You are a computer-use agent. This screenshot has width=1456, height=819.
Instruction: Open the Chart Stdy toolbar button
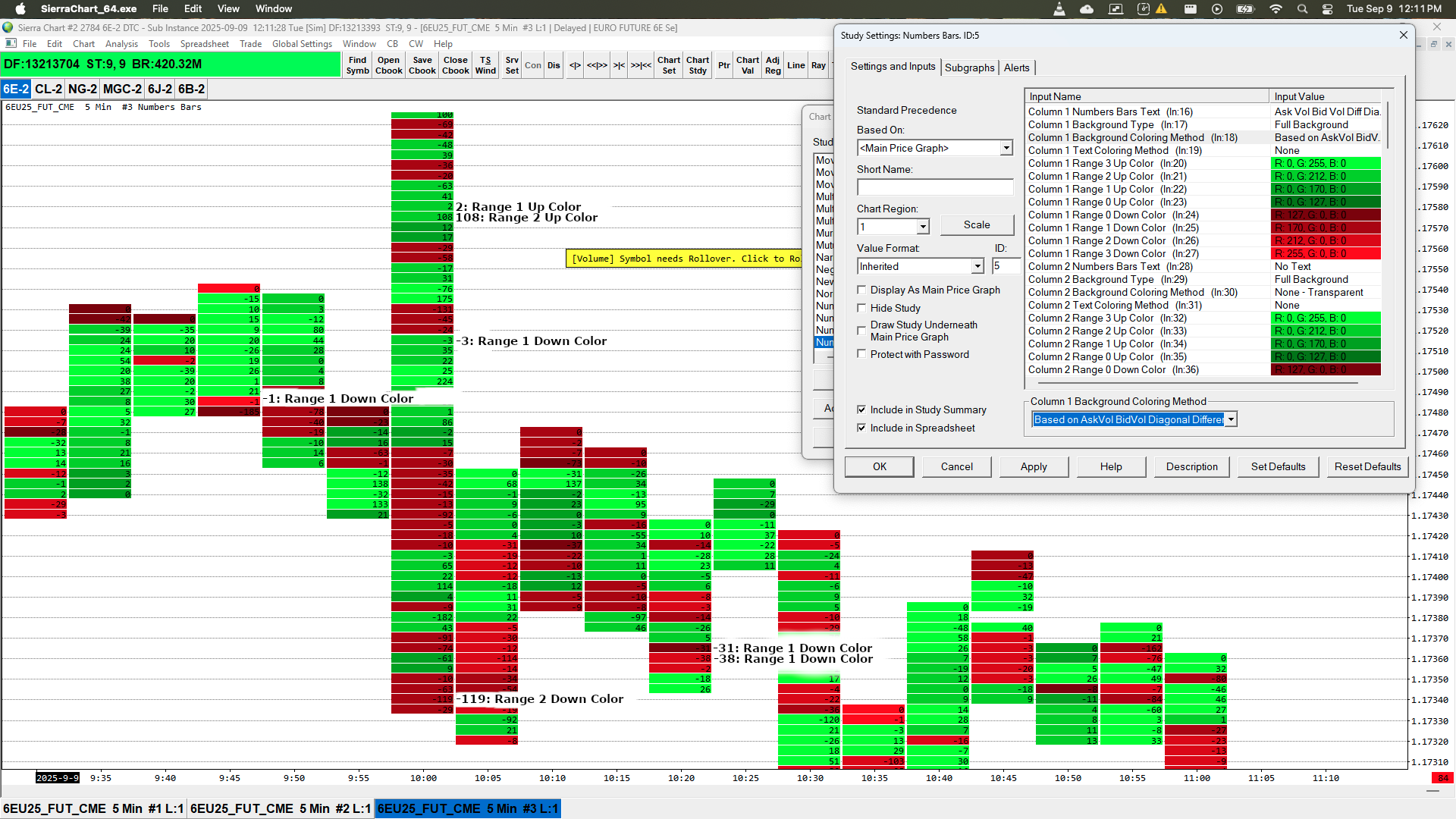pos(698,65)
